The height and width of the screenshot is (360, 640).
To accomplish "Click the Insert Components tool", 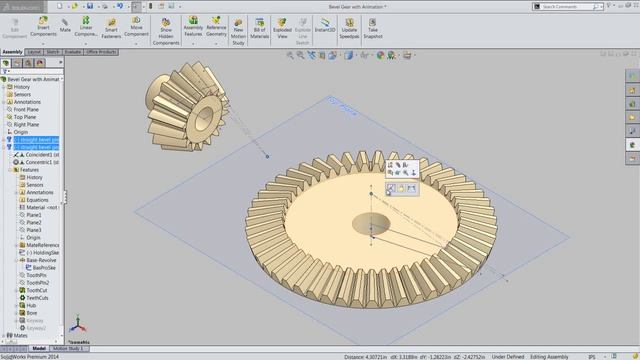I will point(43,26).
